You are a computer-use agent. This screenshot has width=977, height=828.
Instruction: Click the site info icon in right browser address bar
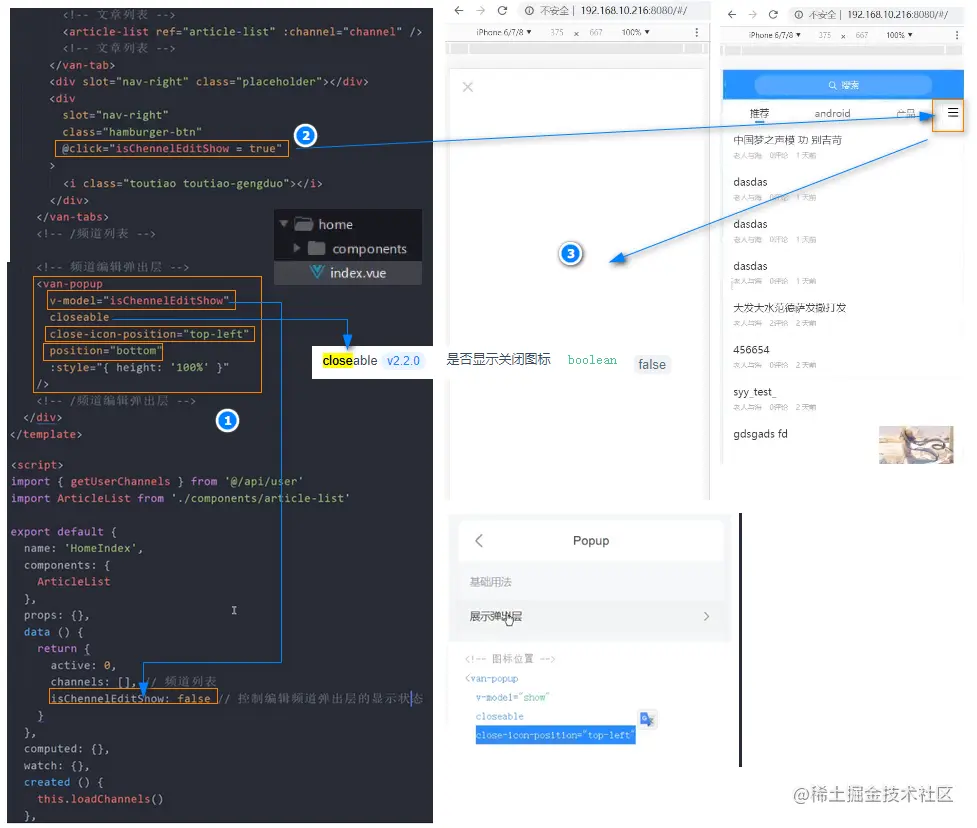pyautogui.click(x=798, y=14)
